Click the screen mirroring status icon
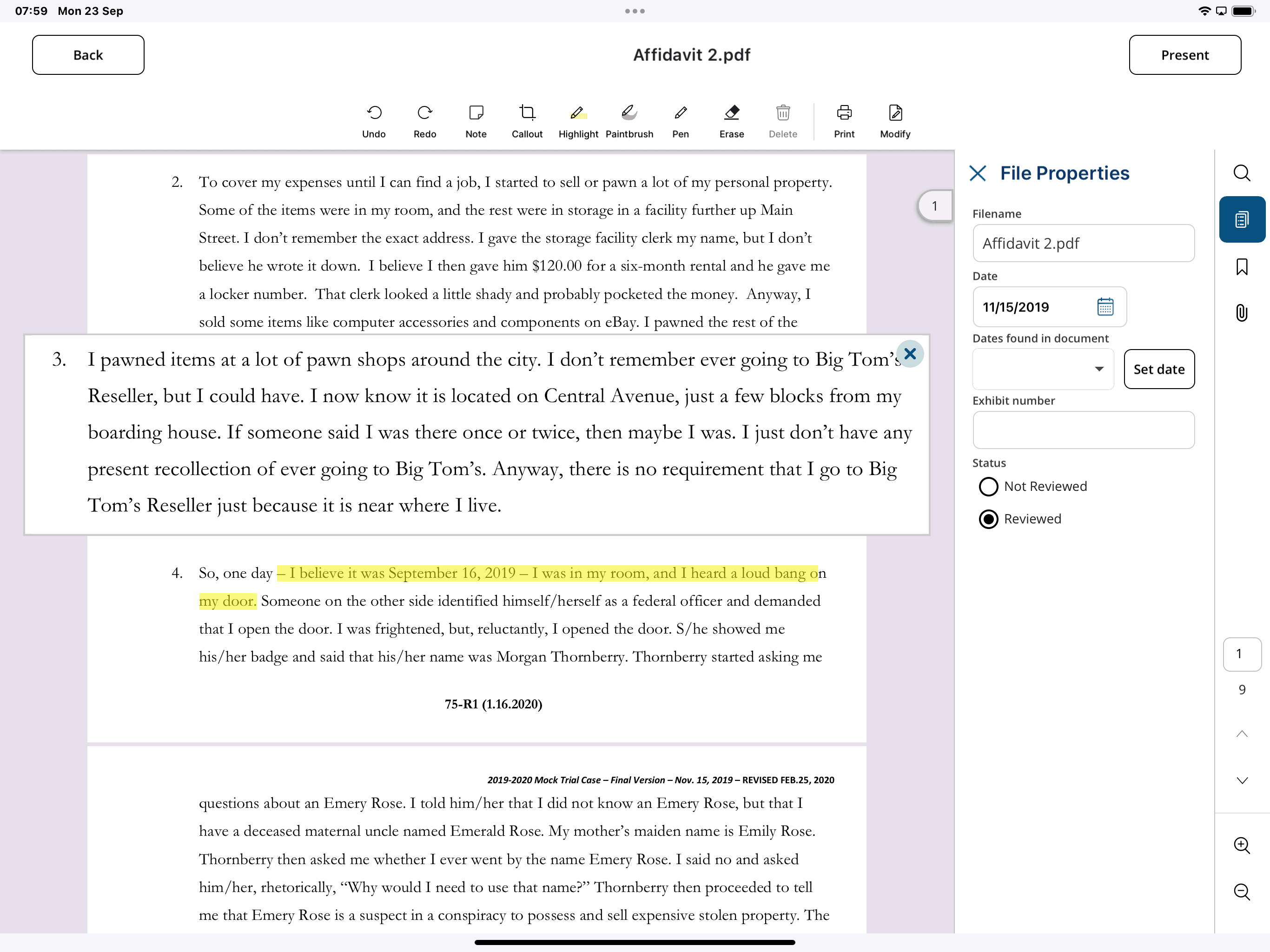 click(x=1221, y=11)
